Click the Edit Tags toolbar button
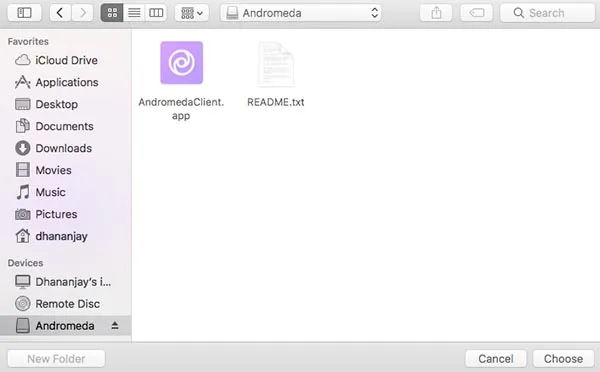The width and height of the screenshot is (600, 372). click(476, 13)
